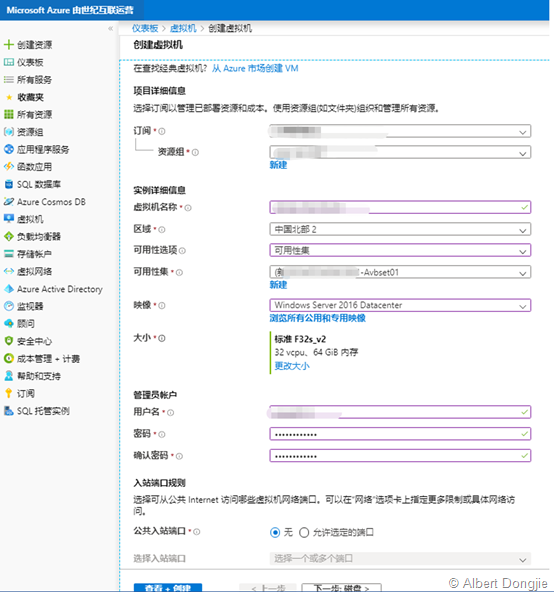Image resolution: width=554 pixels, height=592 pixels.
Task: Click the 虚拟机 monitor icon in sidebar
Action: (8, 219)
